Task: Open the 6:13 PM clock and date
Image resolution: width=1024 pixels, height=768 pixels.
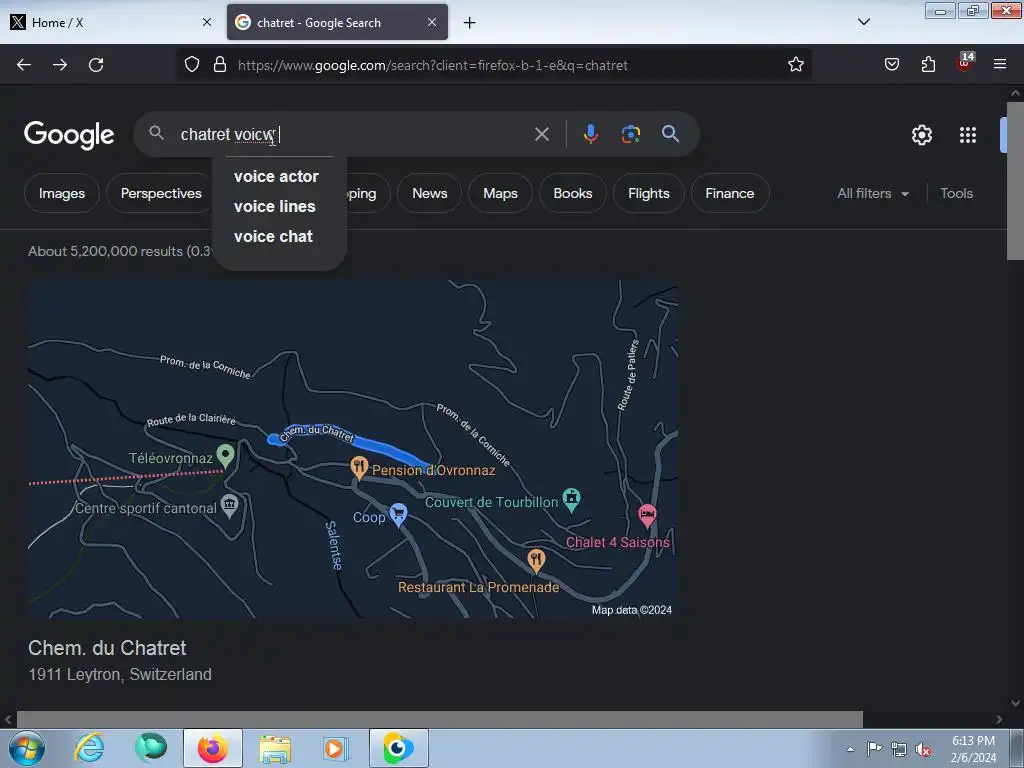Action: 973,749
